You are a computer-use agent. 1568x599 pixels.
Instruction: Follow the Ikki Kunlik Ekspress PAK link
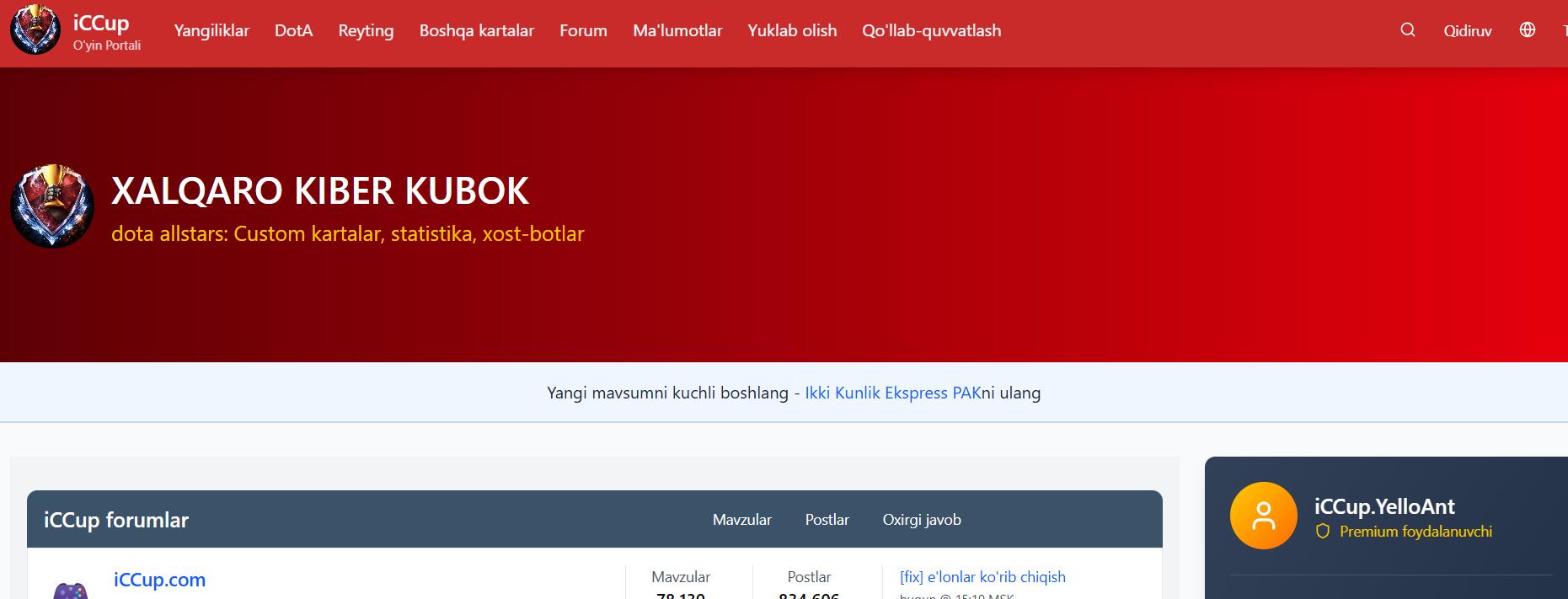892,393
